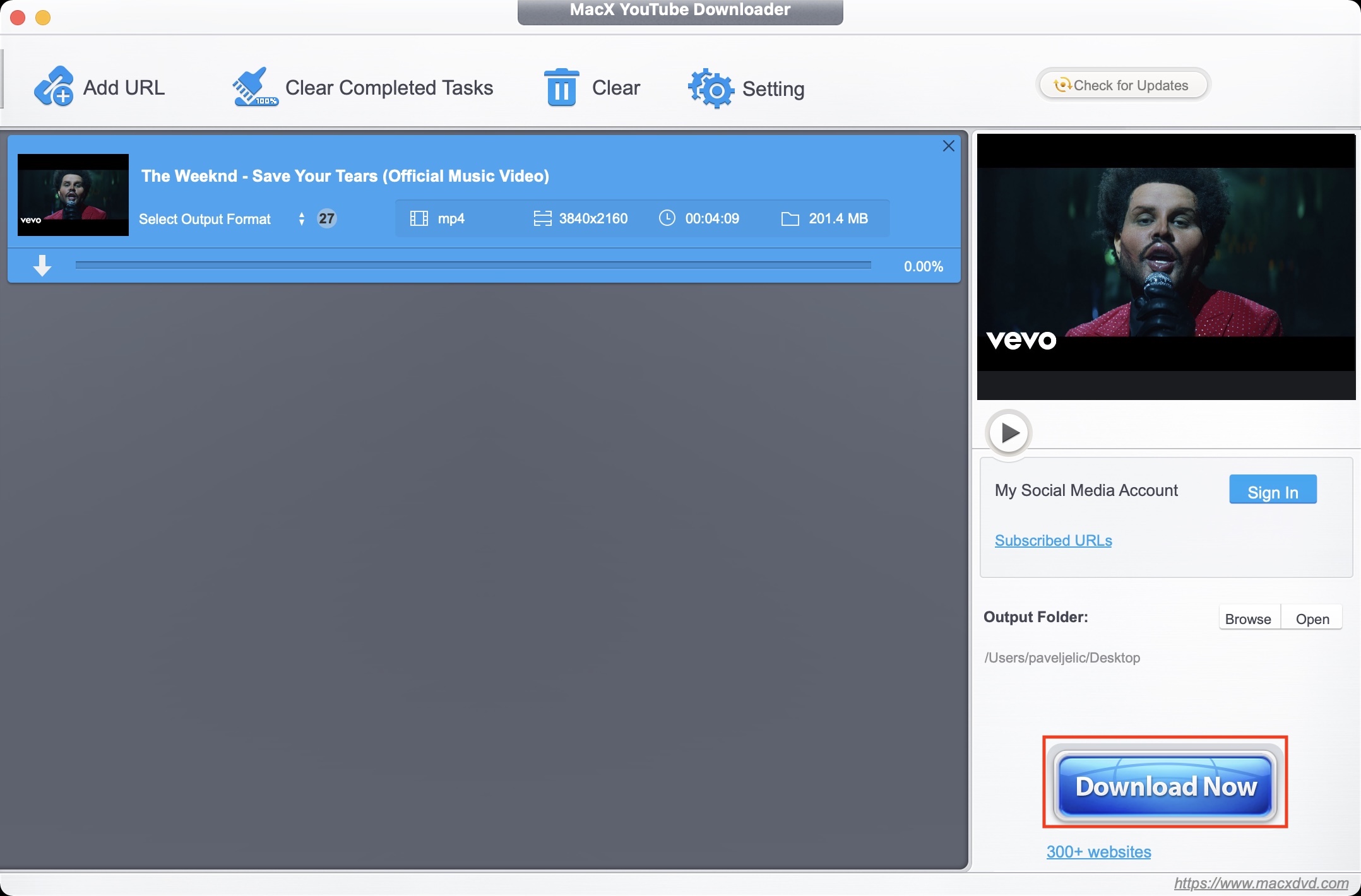Open the Setting gear icon

tap(711, 88)
